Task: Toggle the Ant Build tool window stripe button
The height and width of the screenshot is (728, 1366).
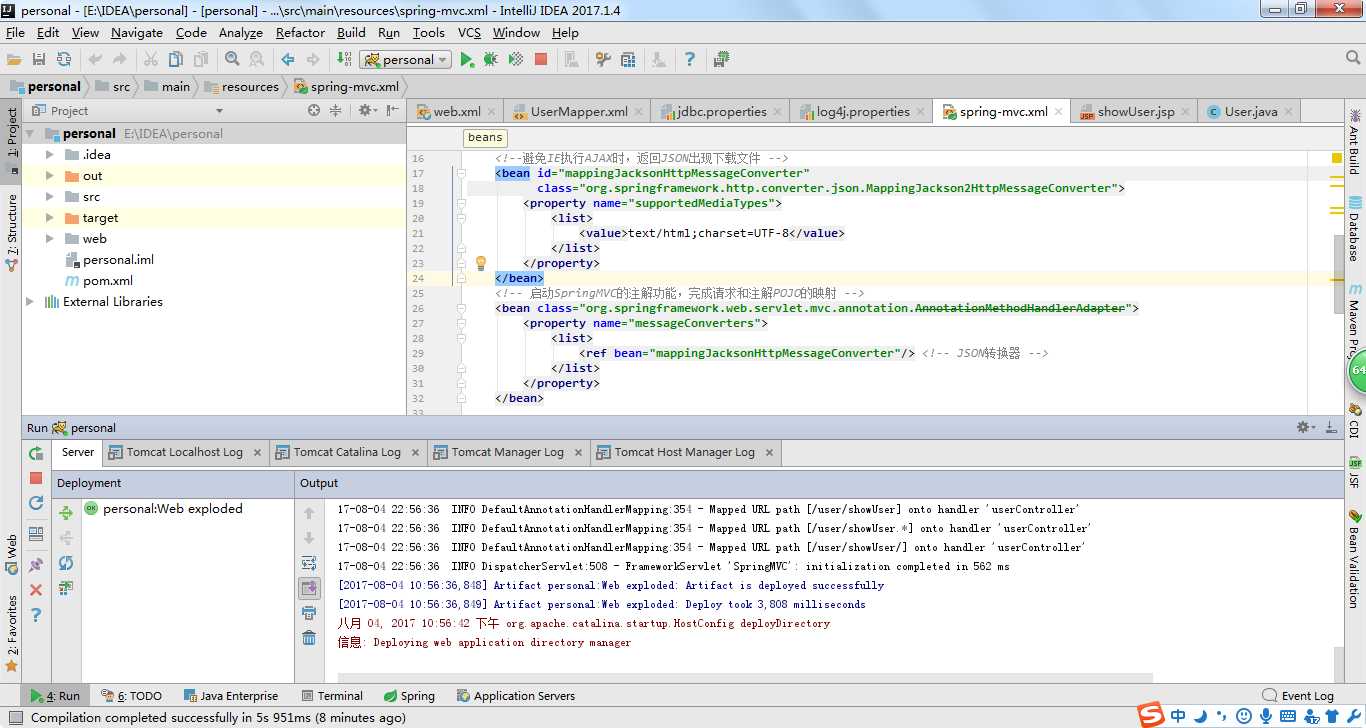Action: (x=1355, y=140)
